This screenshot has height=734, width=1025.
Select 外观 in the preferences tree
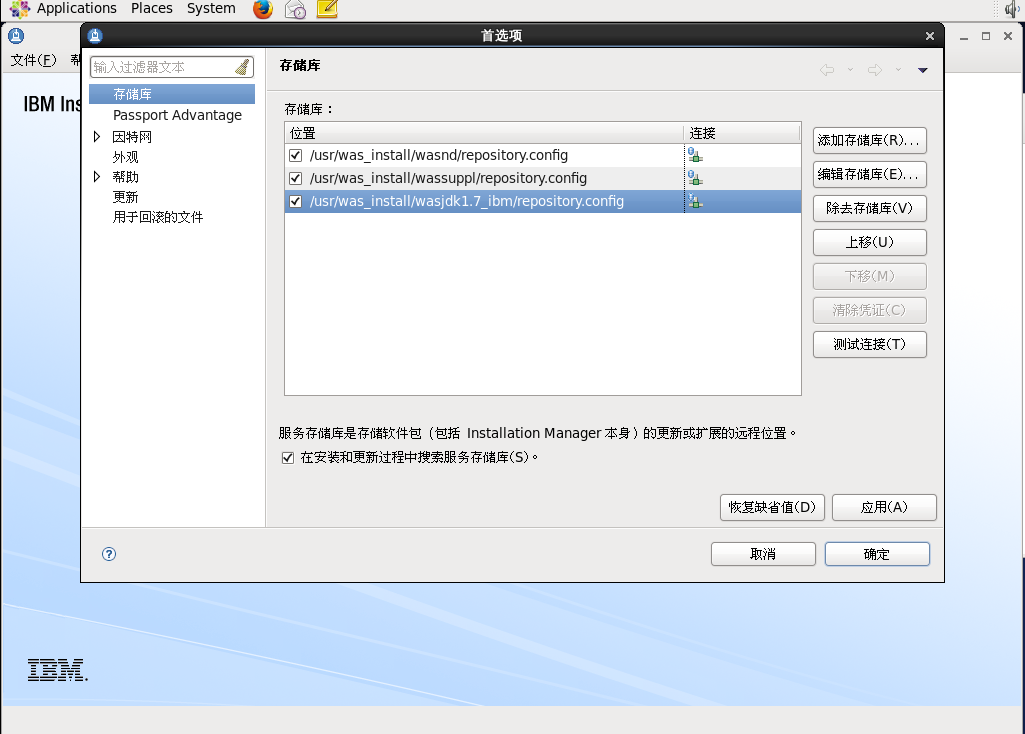(126, 157)
